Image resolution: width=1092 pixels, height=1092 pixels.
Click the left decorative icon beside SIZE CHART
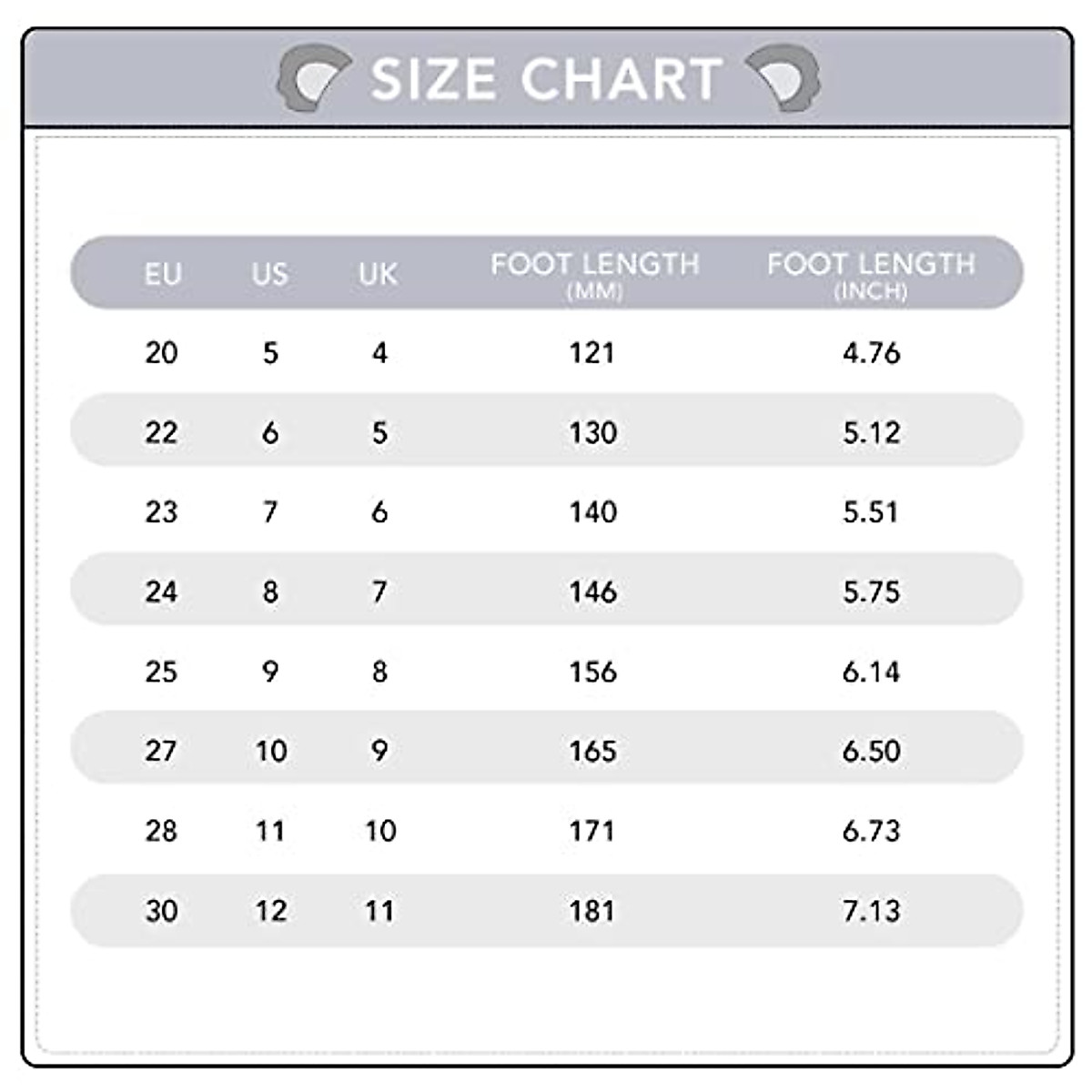[x=312, y=80]
